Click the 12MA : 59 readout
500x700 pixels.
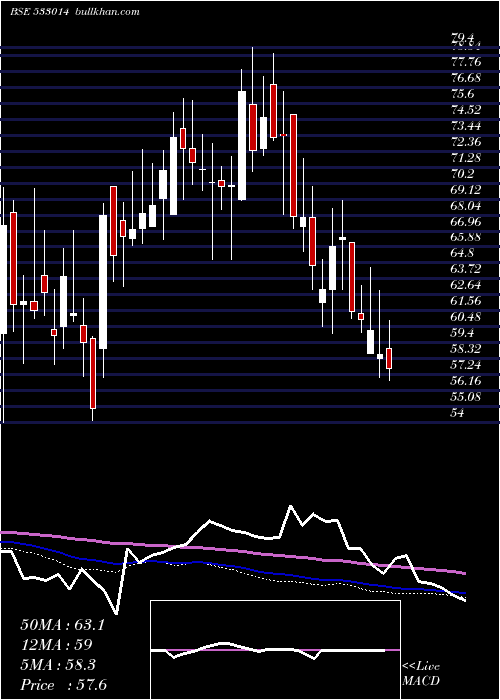[56, 645]
